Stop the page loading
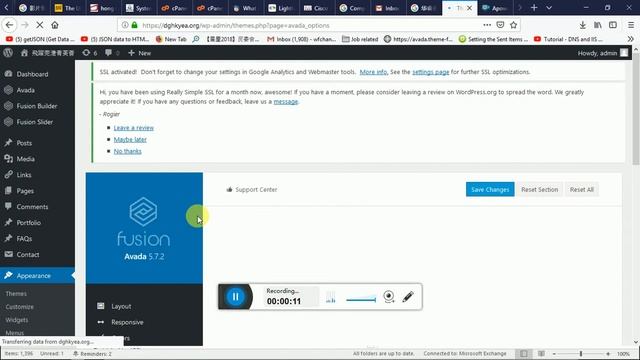 coord(40,25)
